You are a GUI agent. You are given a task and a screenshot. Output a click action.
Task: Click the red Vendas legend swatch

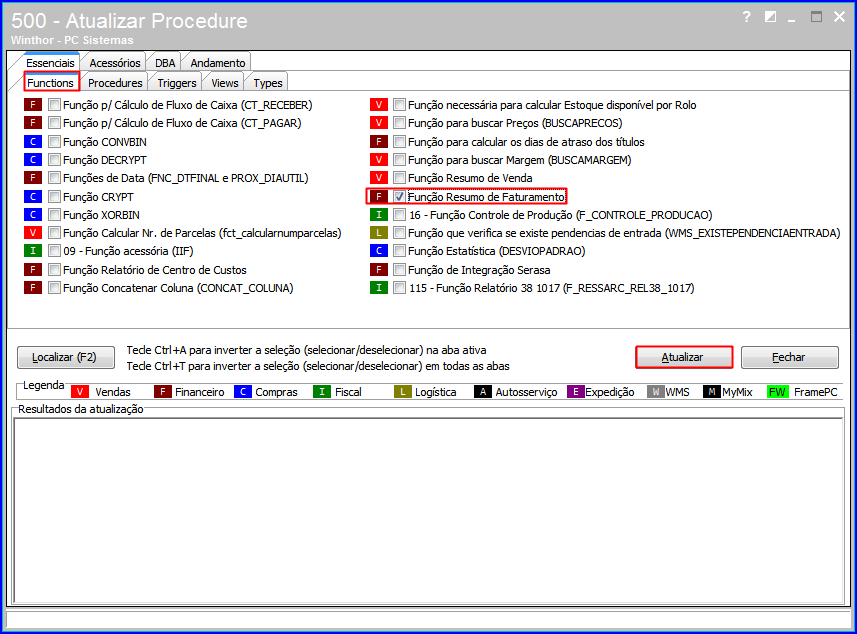click(x=80, y=391)
